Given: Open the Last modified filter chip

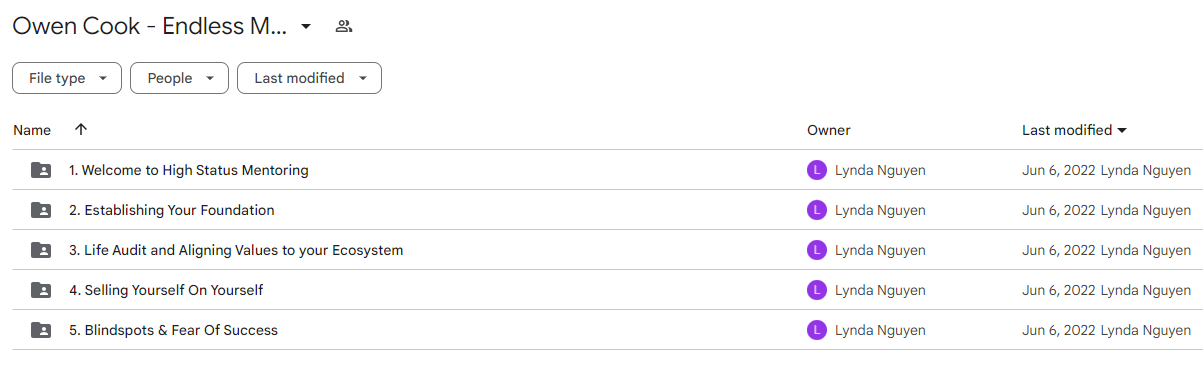Looking at the screenshot, I should [x=309, y=78].
